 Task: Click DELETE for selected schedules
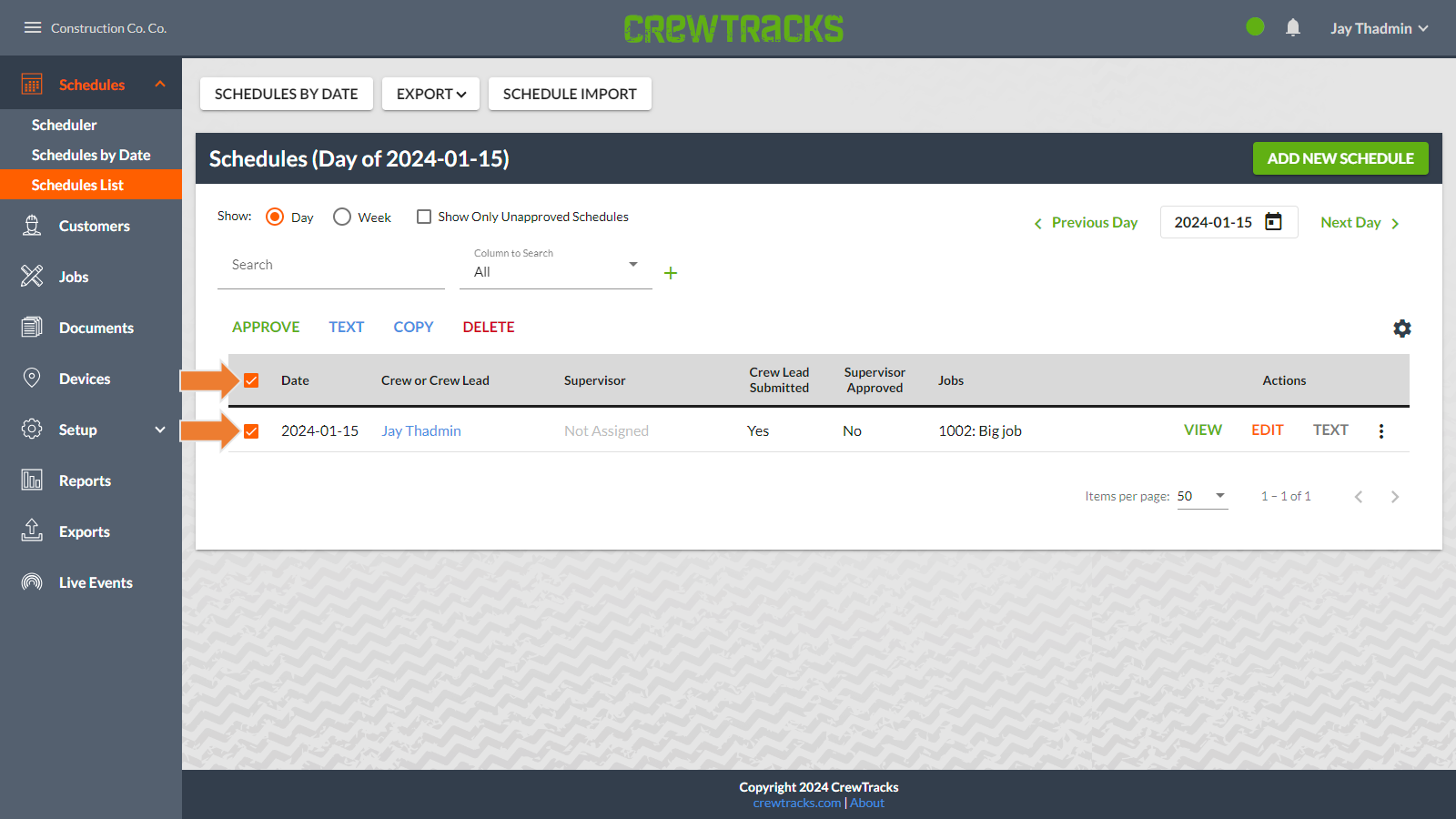coord(489,327)
